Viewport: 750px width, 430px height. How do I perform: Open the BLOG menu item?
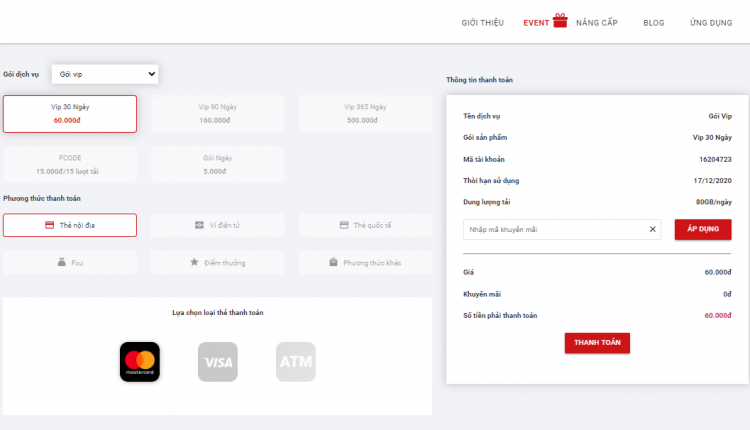(x=653, y=23)
